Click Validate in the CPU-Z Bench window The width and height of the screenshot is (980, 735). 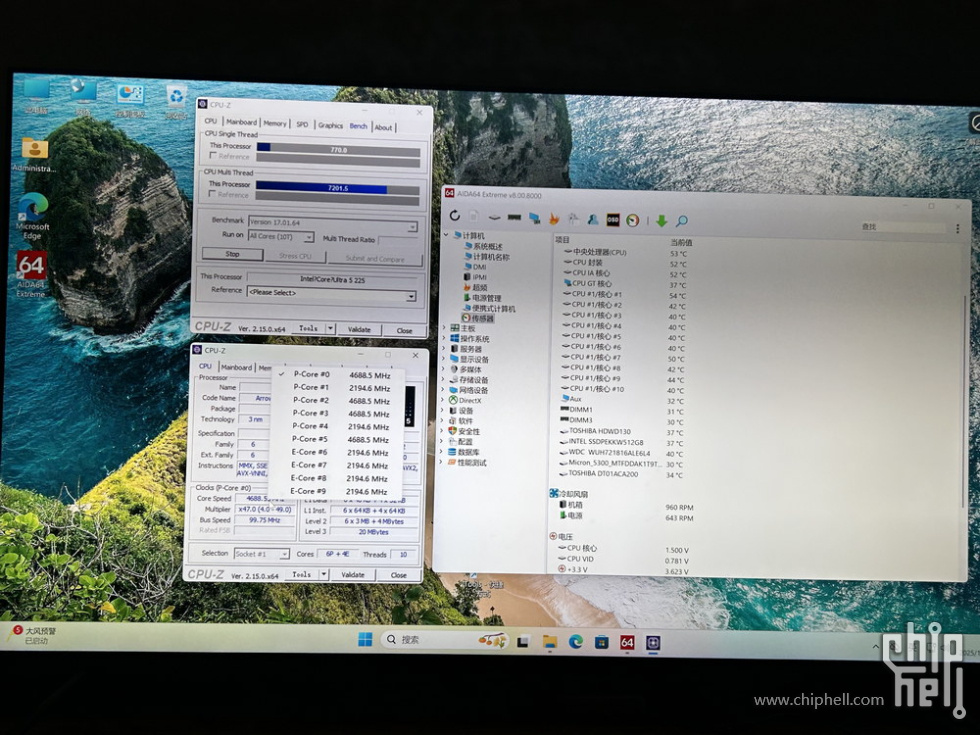point(358,329)
